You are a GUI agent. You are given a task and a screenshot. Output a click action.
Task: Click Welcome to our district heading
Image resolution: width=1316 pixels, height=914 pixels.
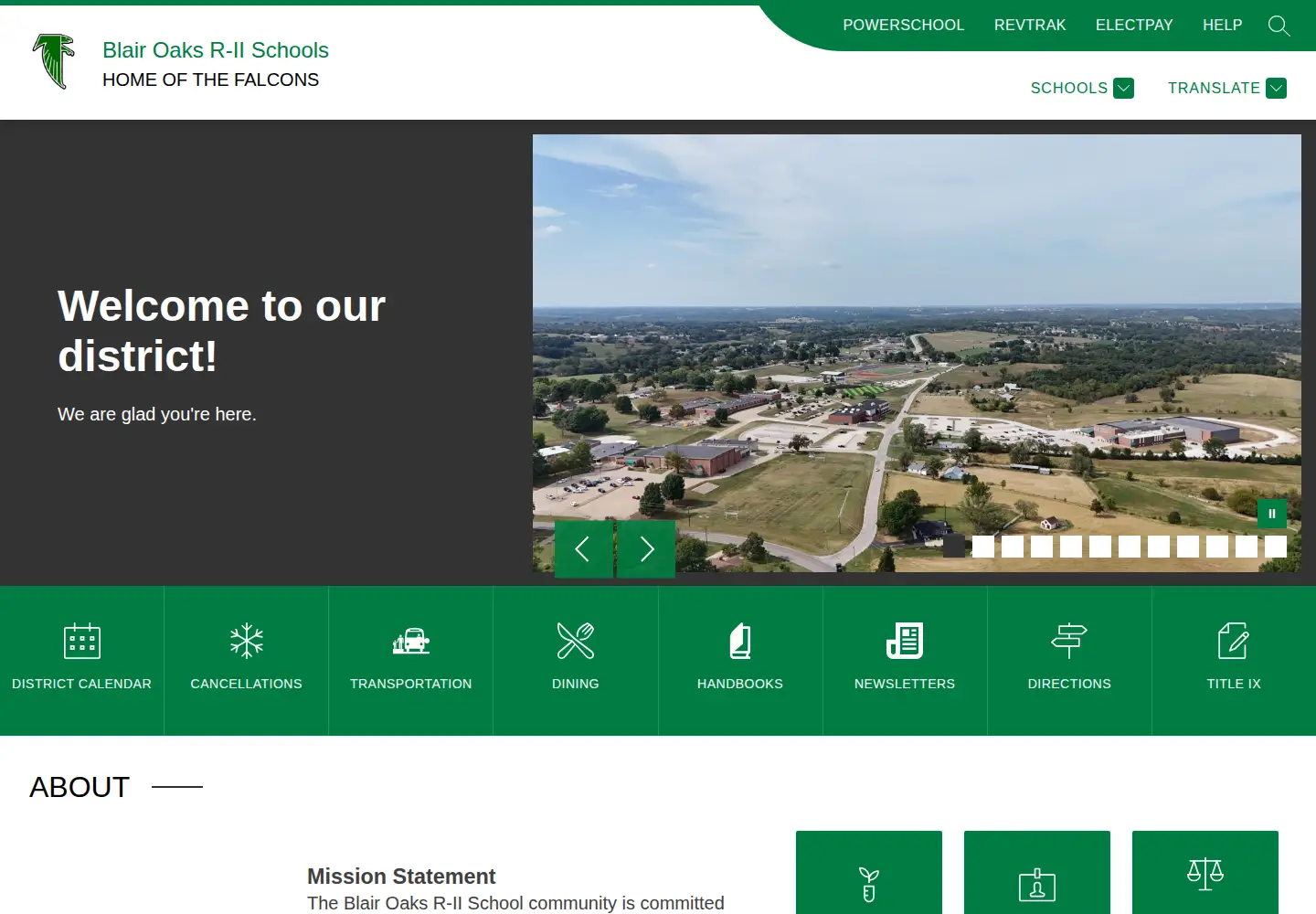click(221, 331)
